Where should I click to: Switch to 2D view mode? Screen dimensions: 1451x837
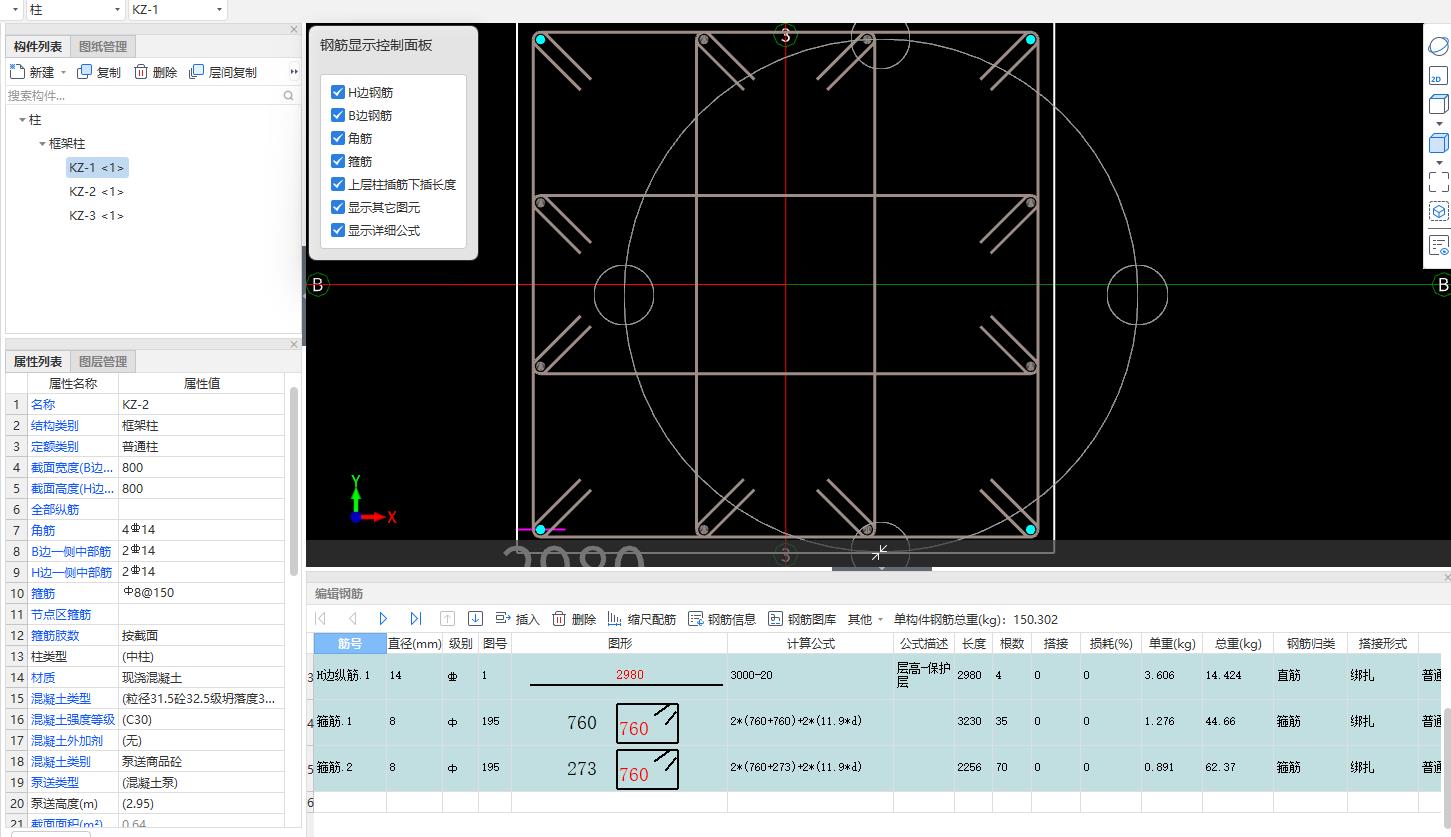click(x=1438, y=76)
